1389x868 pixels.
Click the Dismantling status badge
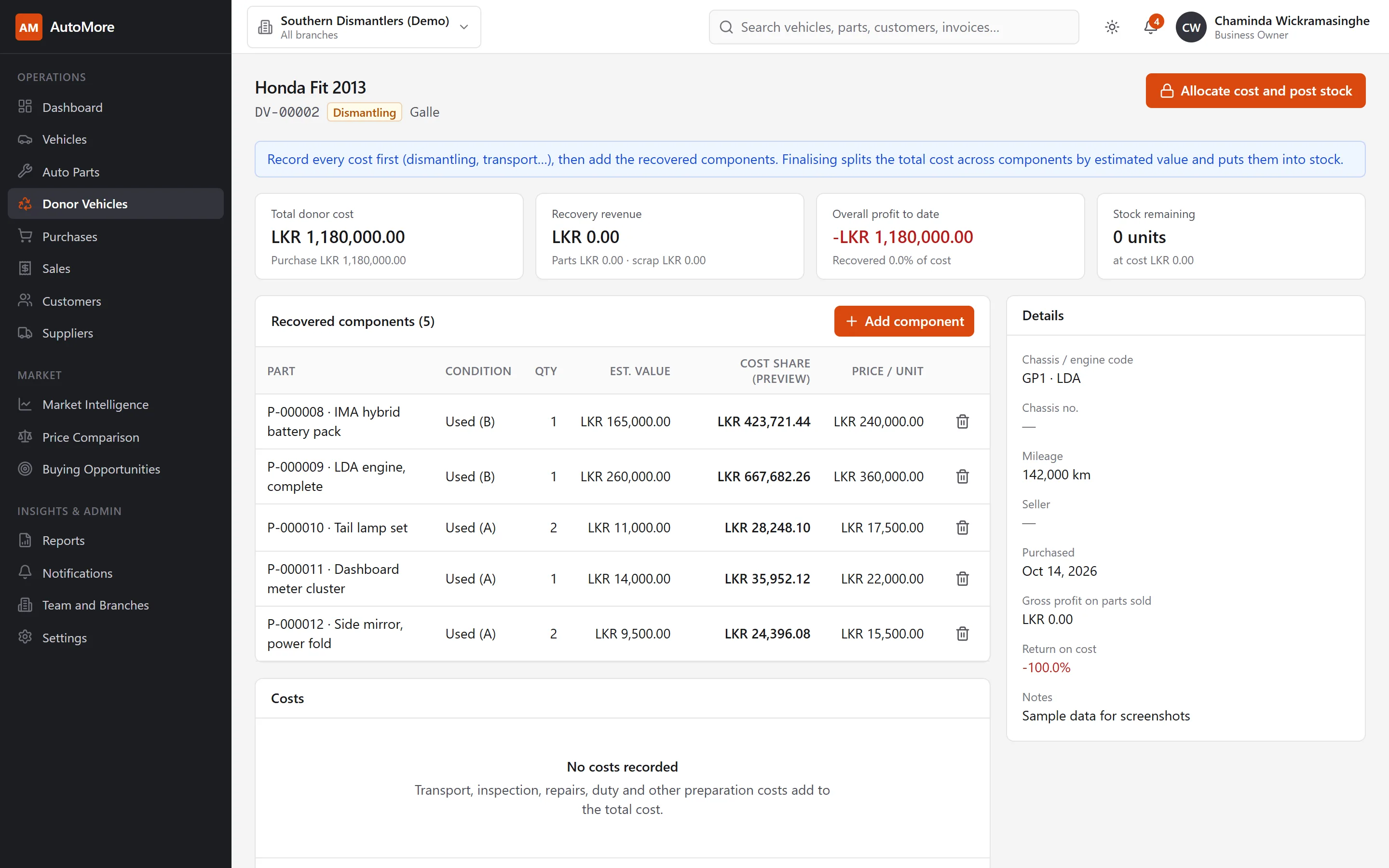365,112
